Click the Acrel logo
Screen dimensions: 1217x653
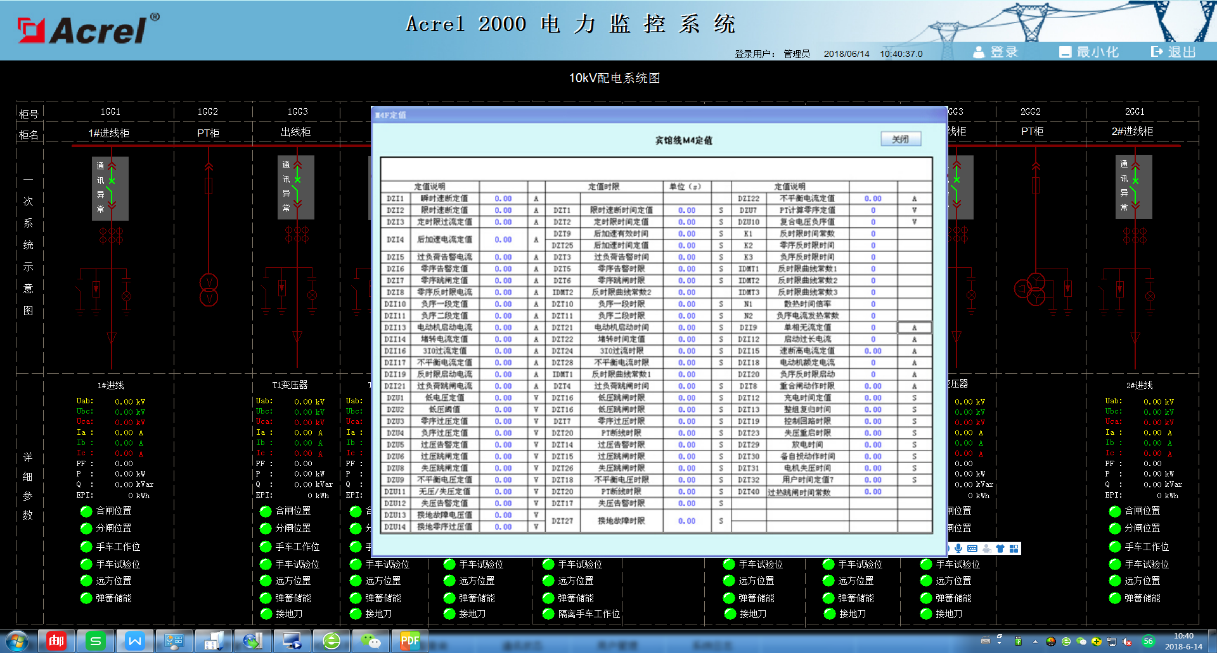pyautogui.click(x=86, y=30)
